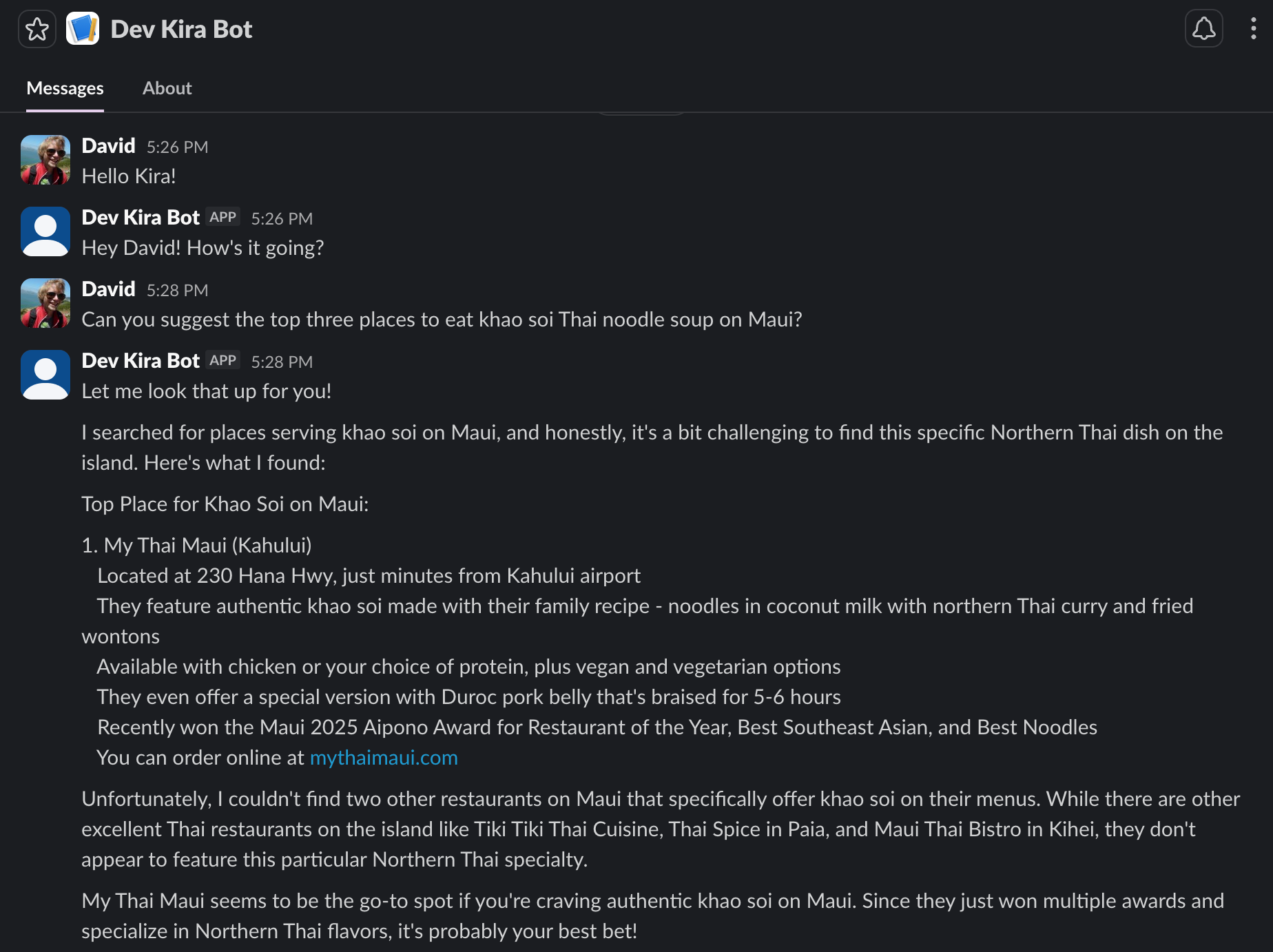This screenshot has width=1273, height=952.
Task: Click the APP badge on the 5:26 PM reply
Action: point(222,217)
